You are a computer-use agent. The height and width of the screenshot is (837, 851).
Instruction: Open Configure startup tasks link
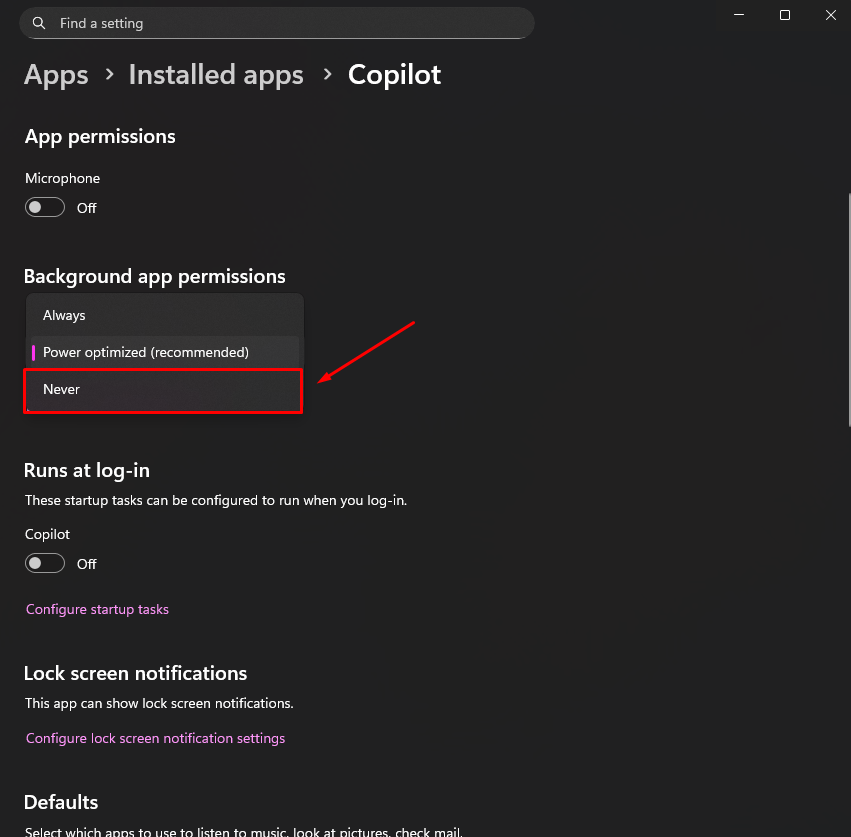[97, 609]
